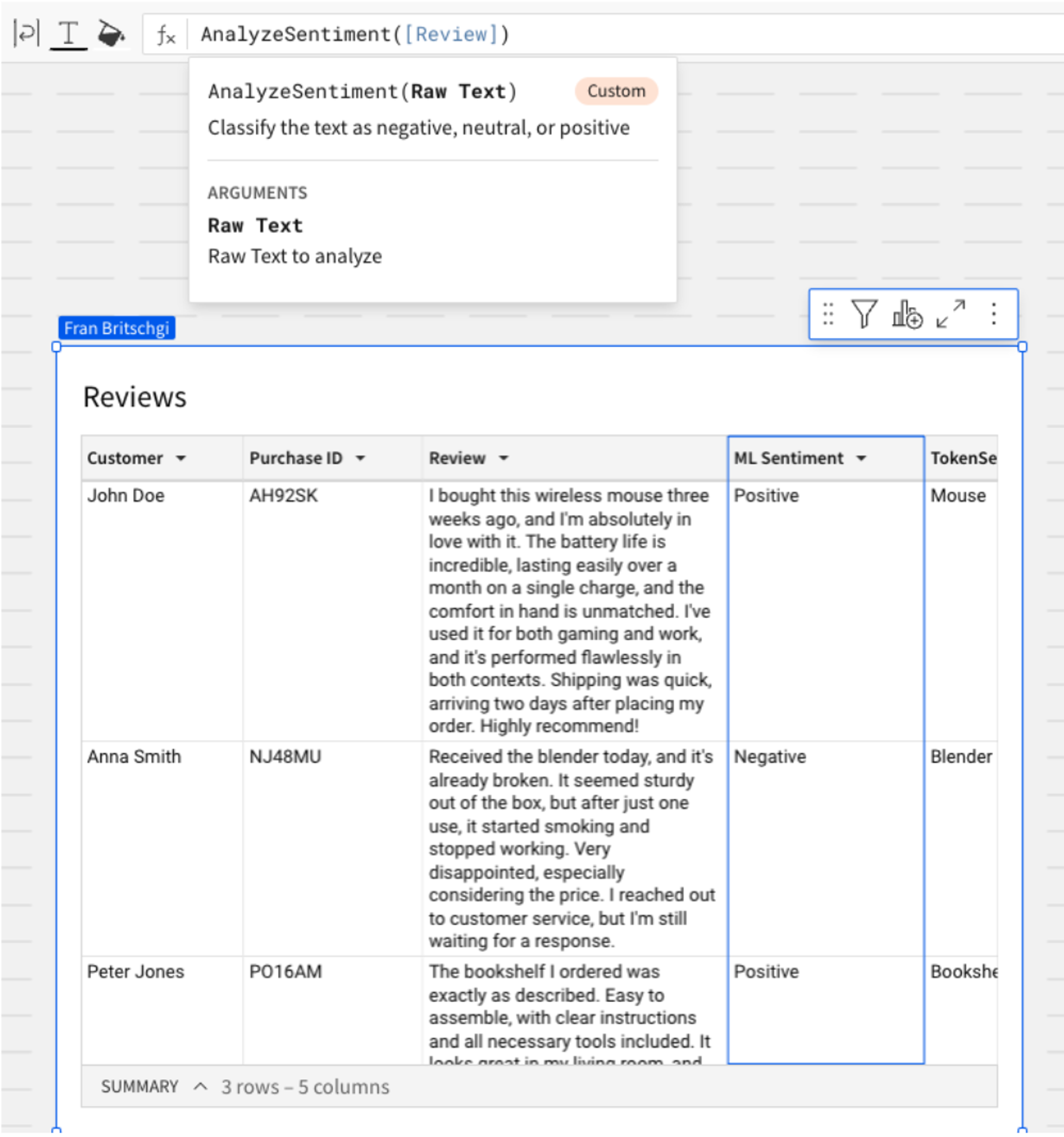Open the Review column dropdown
This screenshot has height=1137, width=1064.
tap(503, 458)
